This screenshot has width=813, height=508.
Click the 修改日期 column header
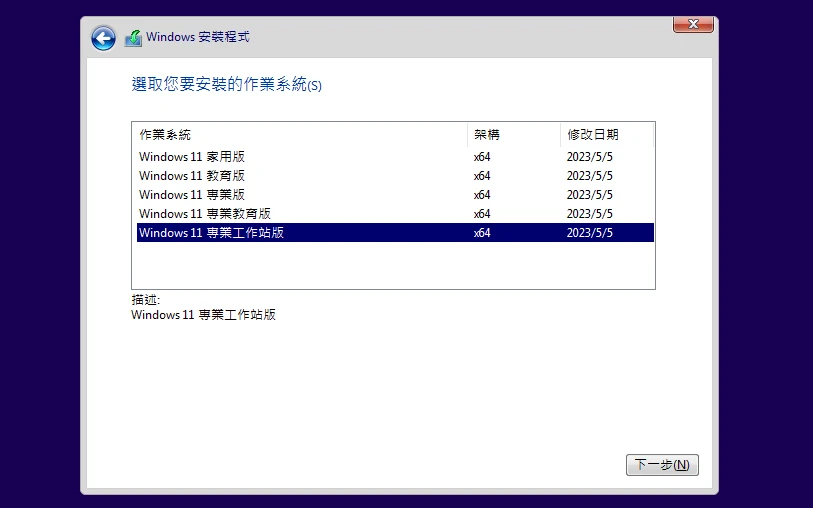coord(607,135)
